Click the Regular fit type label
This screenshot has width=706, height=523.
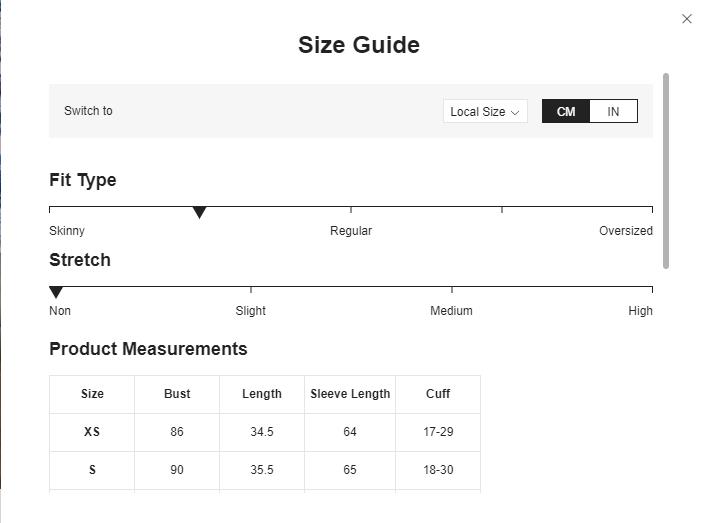[x=351, y=231]
